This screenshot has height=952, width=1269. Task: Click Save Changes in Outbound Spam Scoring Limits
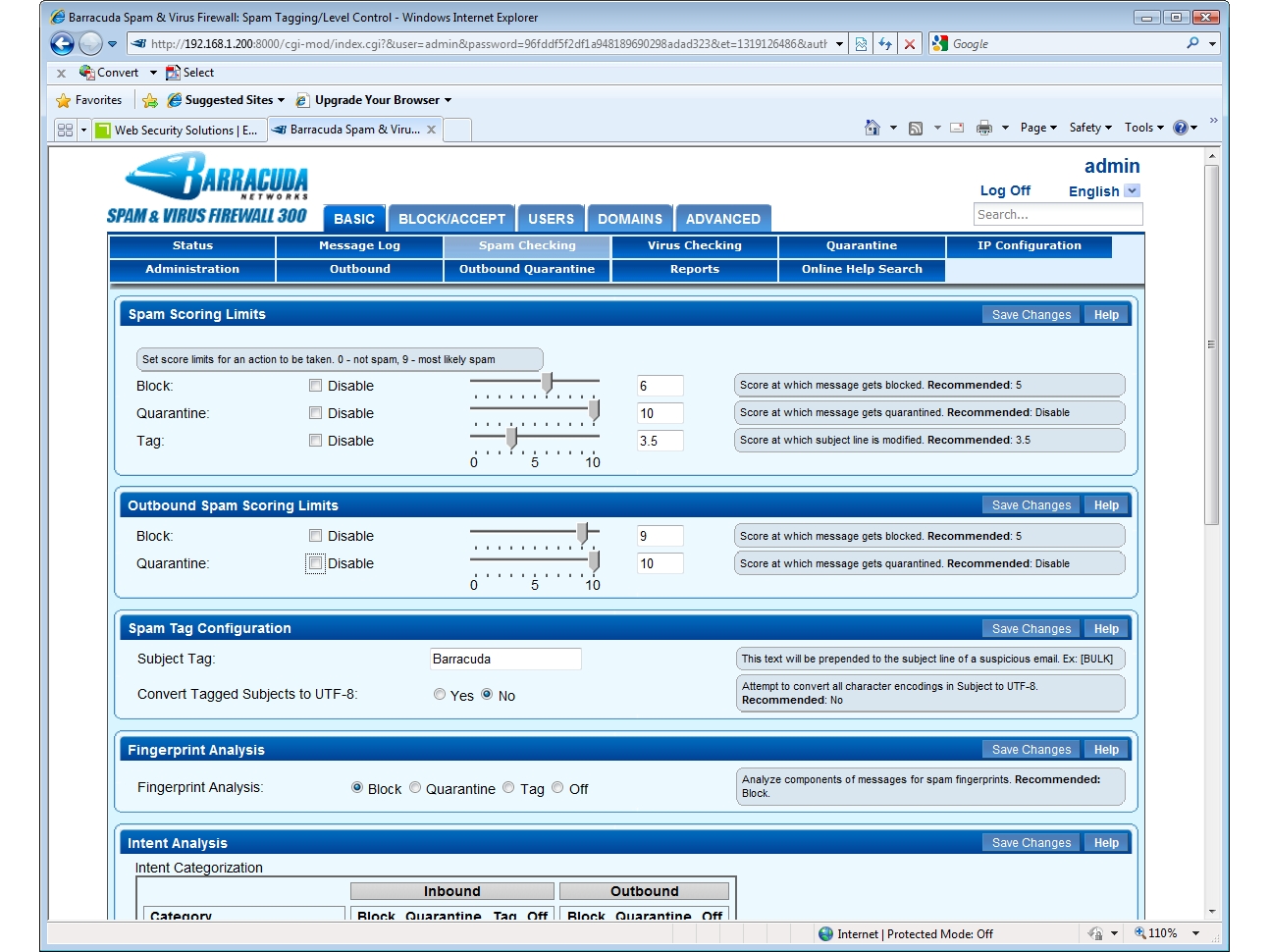(x=1031, y=505)
